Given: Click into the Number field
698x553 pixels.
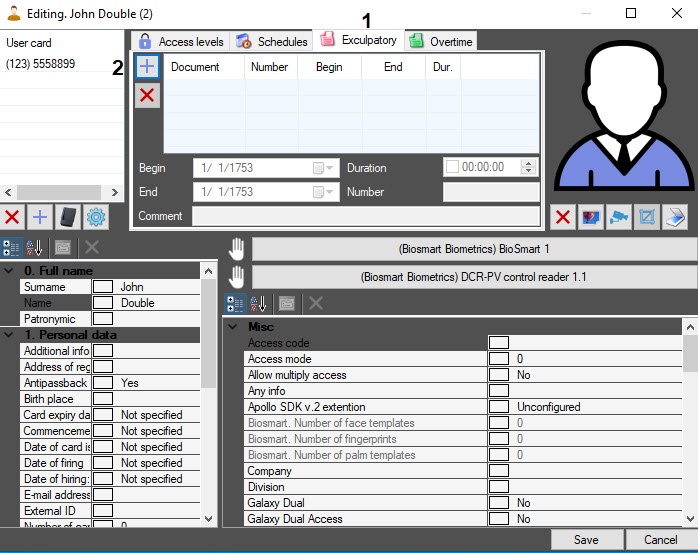Looking at the screenshot, I should point(491,192).
